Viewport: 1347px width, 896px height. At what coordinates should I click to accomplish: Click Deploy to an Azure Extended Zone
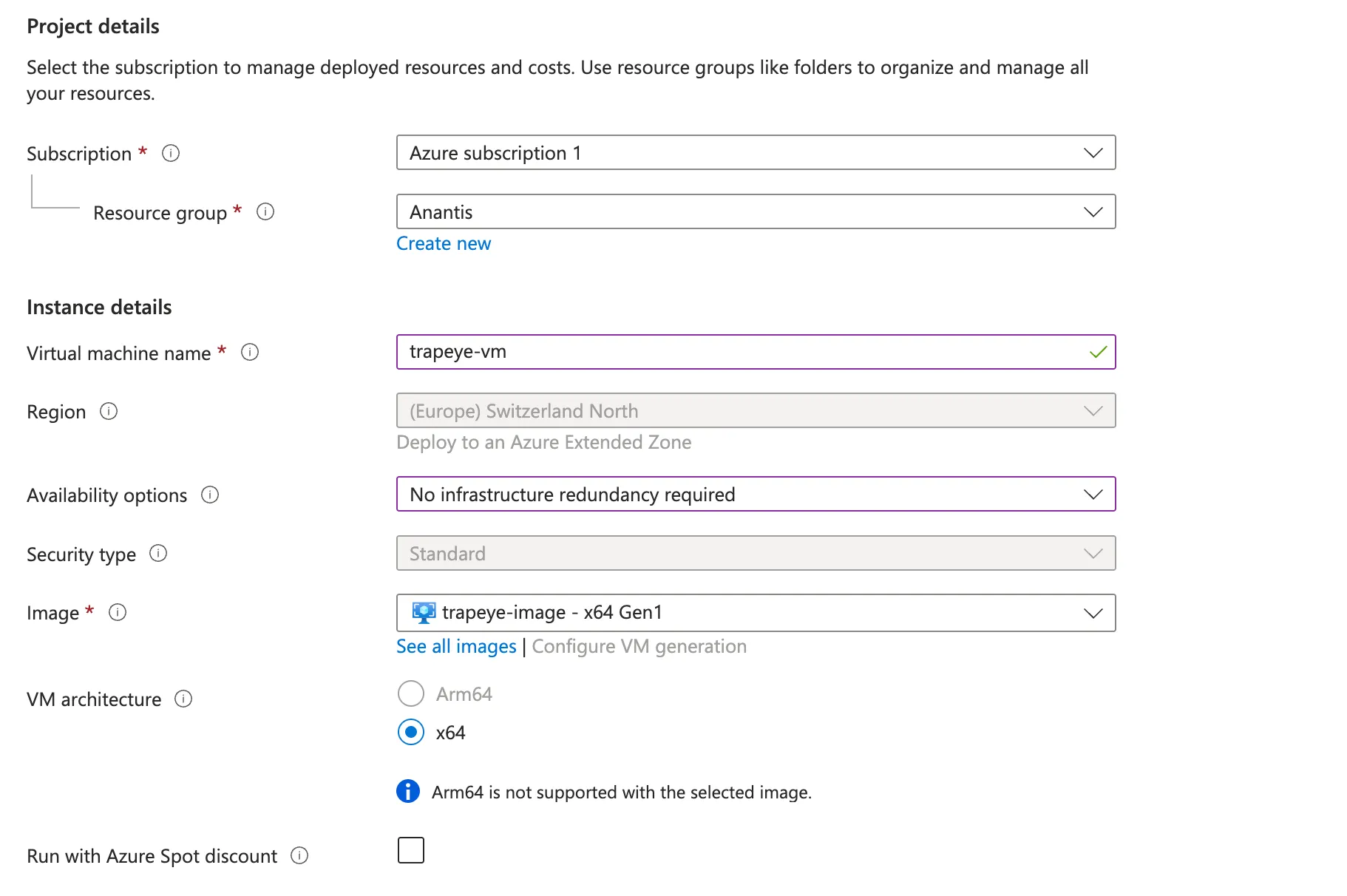click(544, 442)
